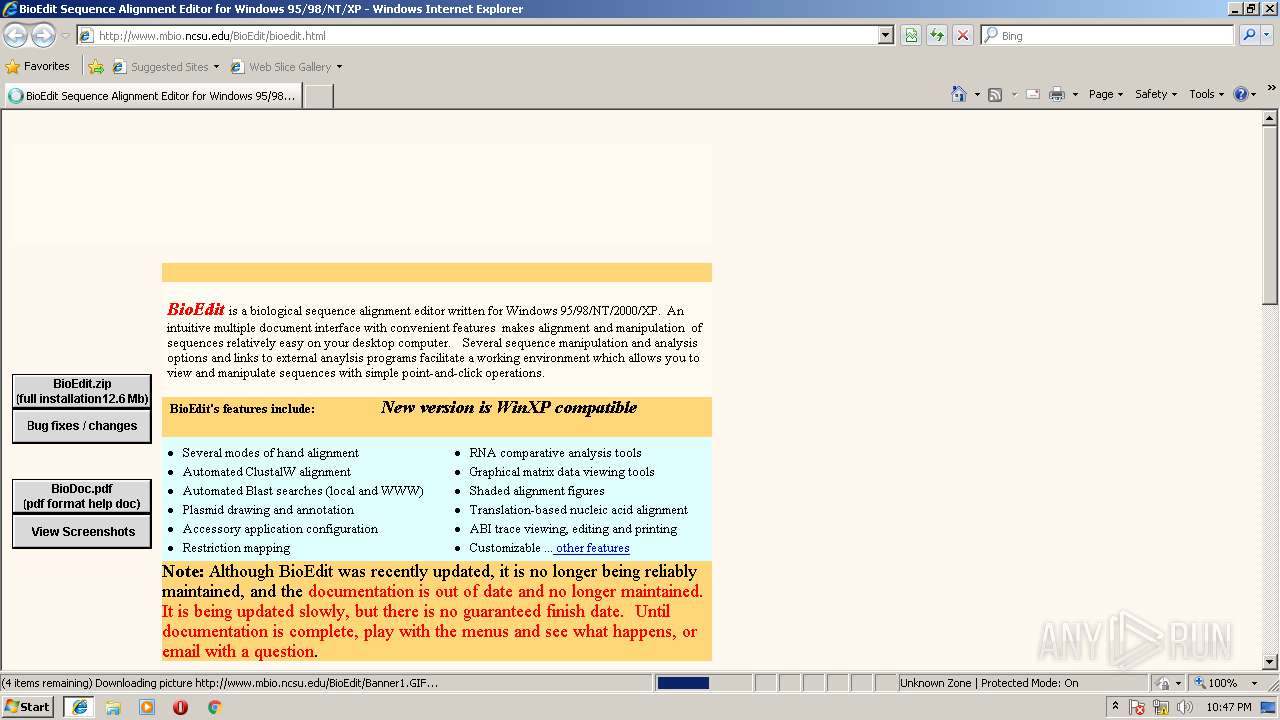The image size is (1280, 720).
Task: Open the Bug fixes / changes button
Action: click(82, 426)
